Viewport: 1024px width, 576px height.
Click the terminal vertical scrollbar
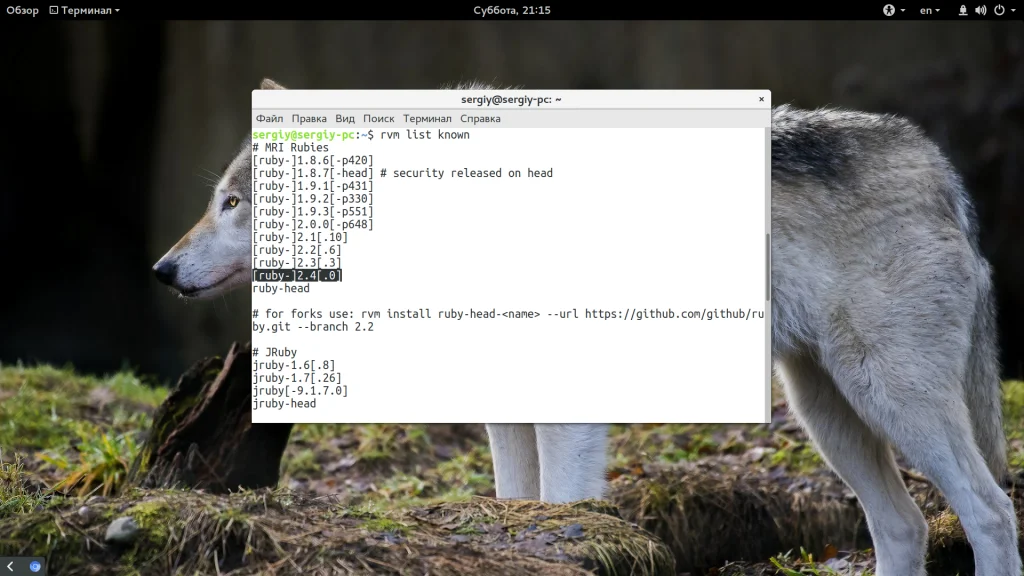point(768,266)
